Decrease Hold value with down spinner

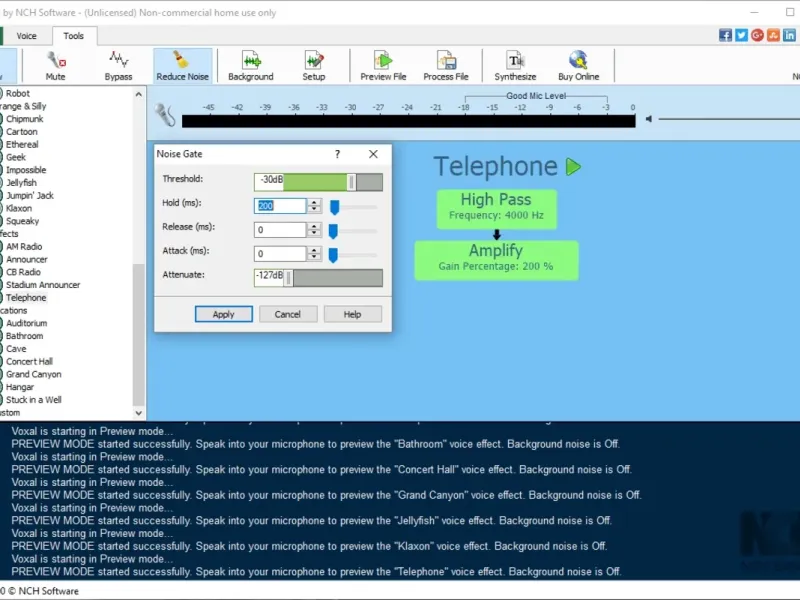(314, 209)
